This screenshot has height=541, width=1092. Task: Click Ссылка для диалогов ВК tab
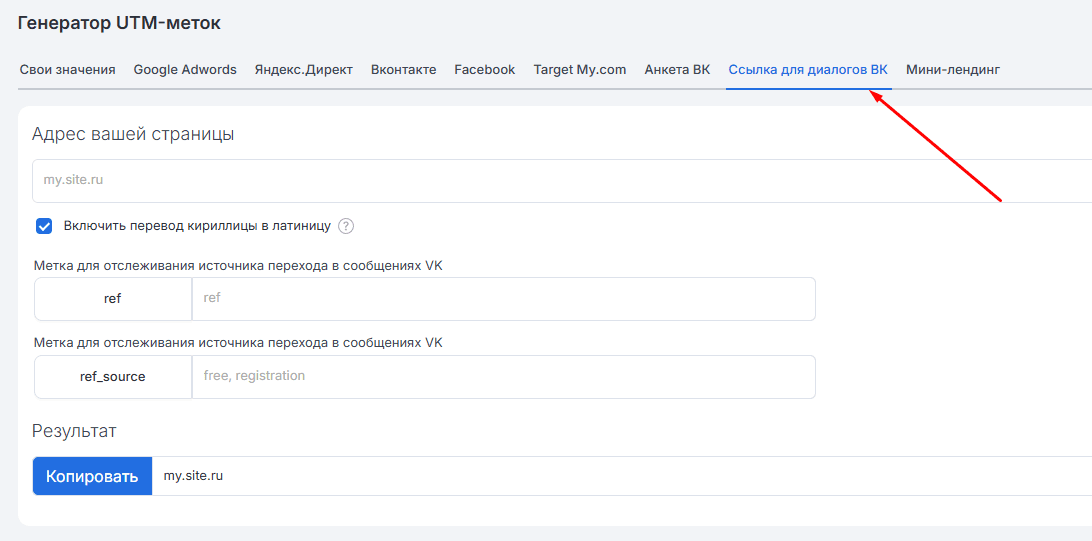(809, 70)
